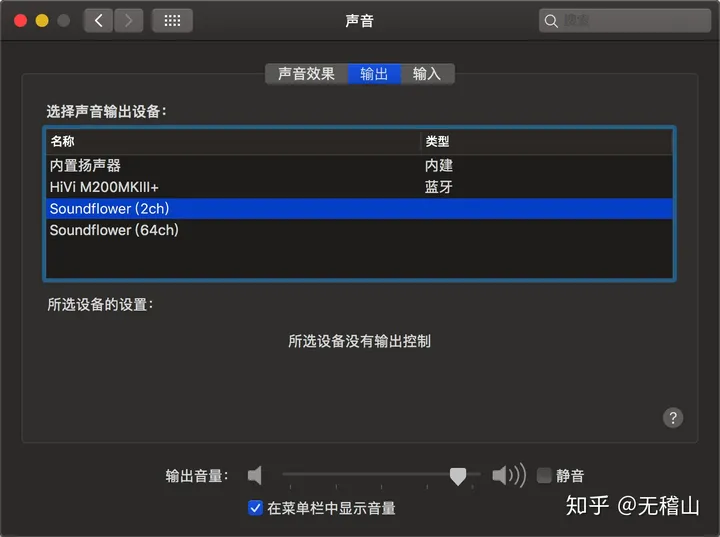Viewport: 720px width, 537px height.
Task: Show all preferences via grid icon
Action: [x=172, y=21]
